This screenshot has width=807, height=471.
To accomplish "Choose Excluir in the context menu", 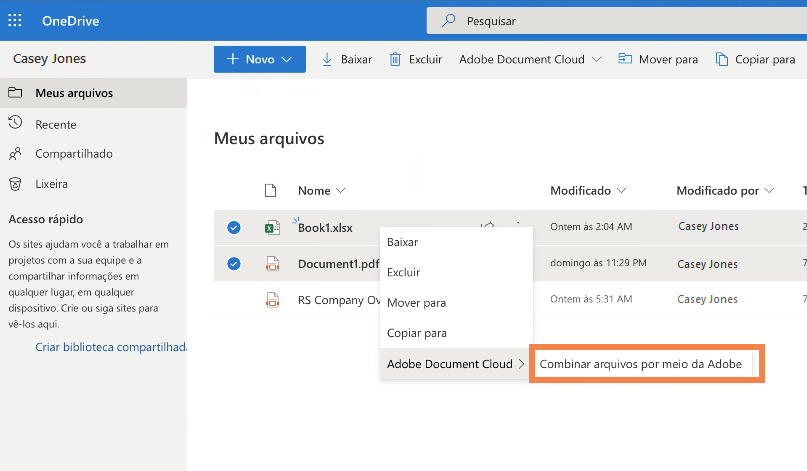I will pyautogui.click(x=403, y=272).
